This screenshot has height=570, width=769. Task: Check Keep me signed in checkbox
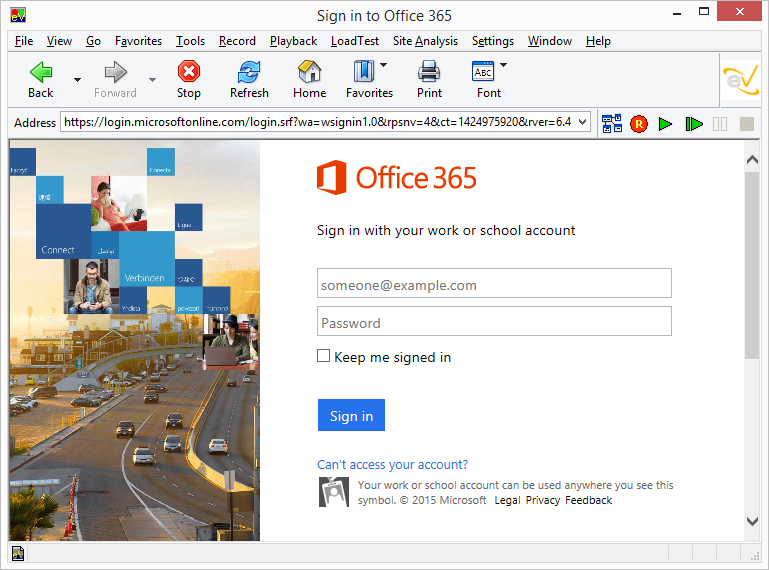(323, 356)
